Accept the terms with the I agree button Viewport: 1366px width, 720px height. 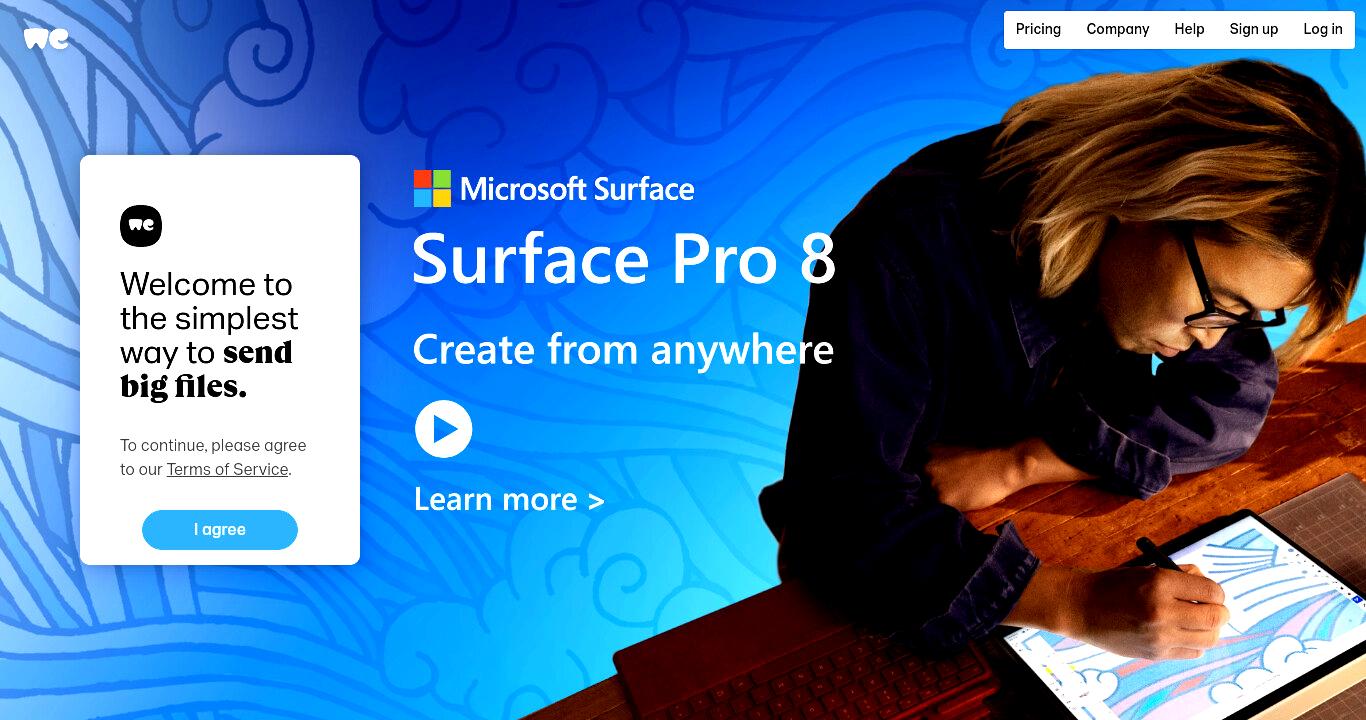220,530
